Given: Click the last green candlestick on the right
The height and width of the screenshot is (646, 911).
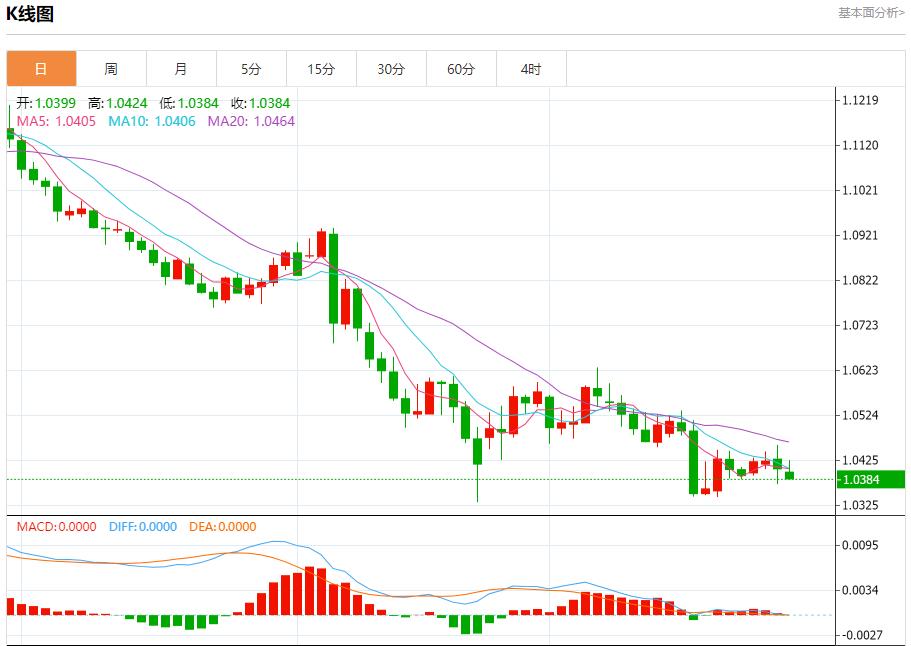Looking at the screenshot, I should (x=789, y=475).
